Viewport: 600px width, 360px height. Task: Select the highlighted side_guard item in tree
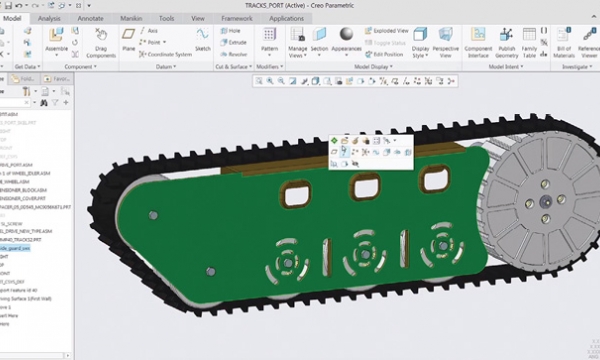(15, 248)
